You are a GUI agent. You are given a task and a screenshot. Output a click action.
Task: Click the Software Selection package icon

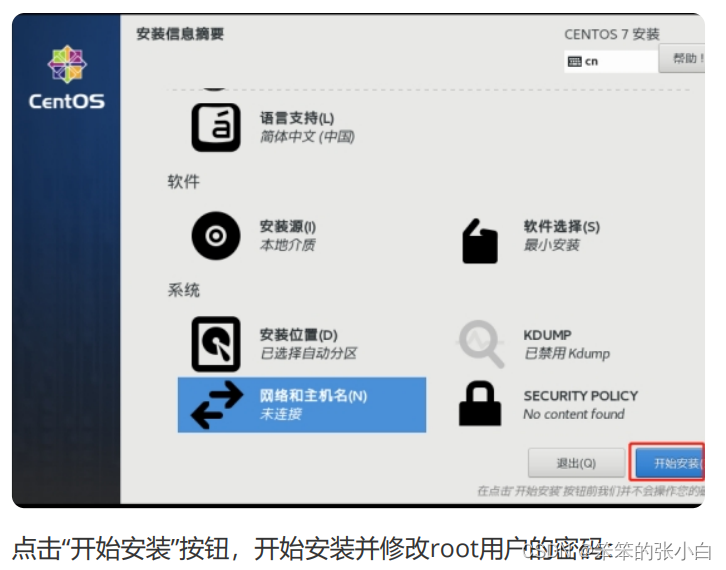tap(480, 241)
